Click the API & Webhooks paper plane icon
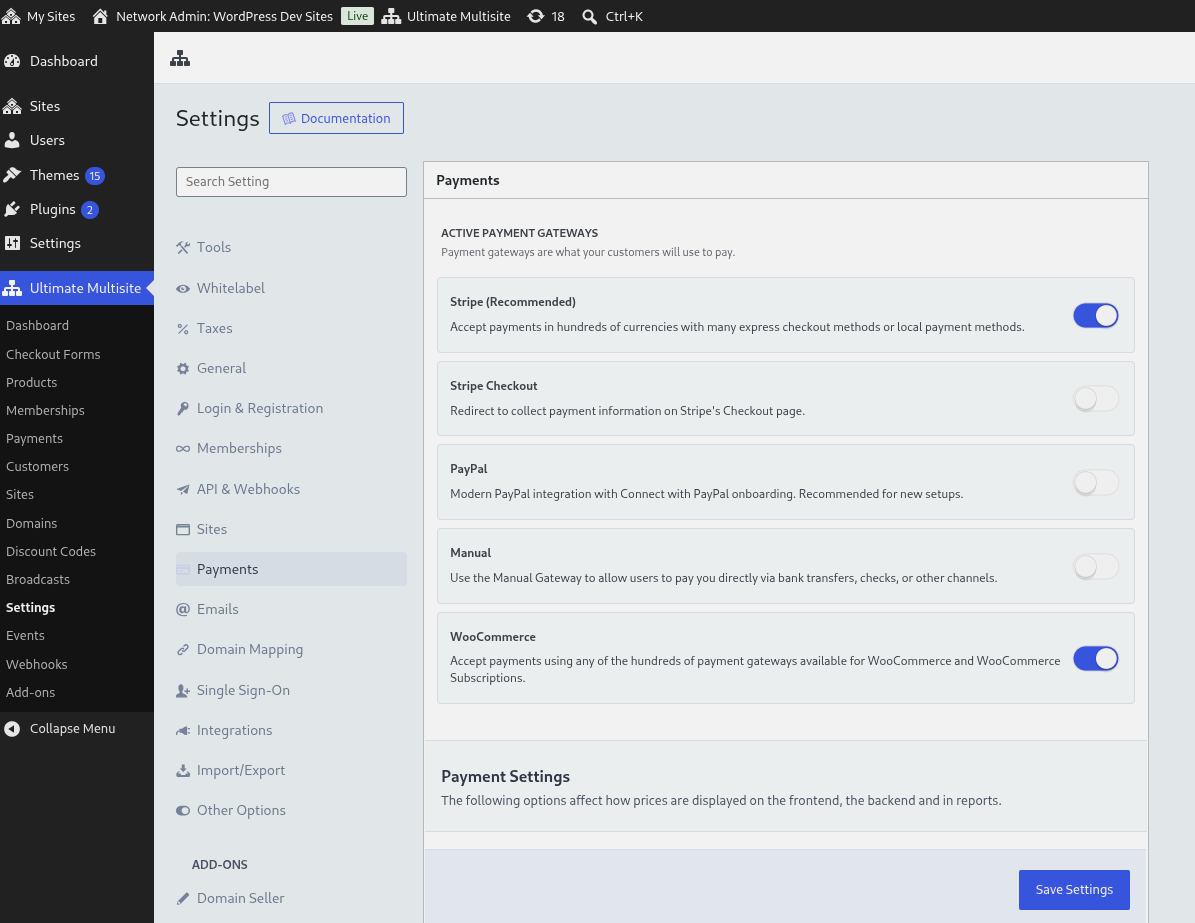Image resolution: width=1195 pixels, height=923 pixels. [183, 489]
